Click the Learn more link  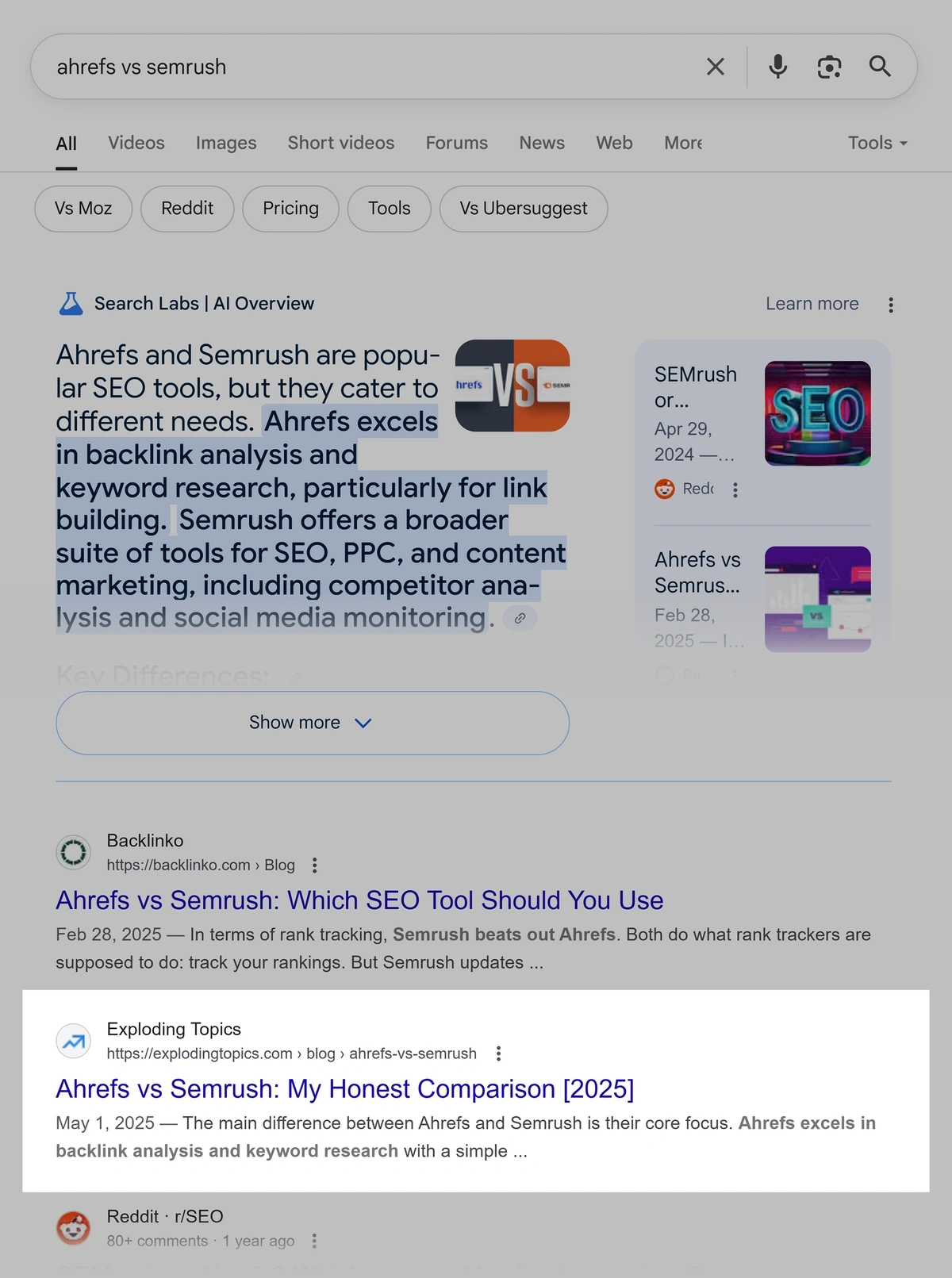(812, 304)
